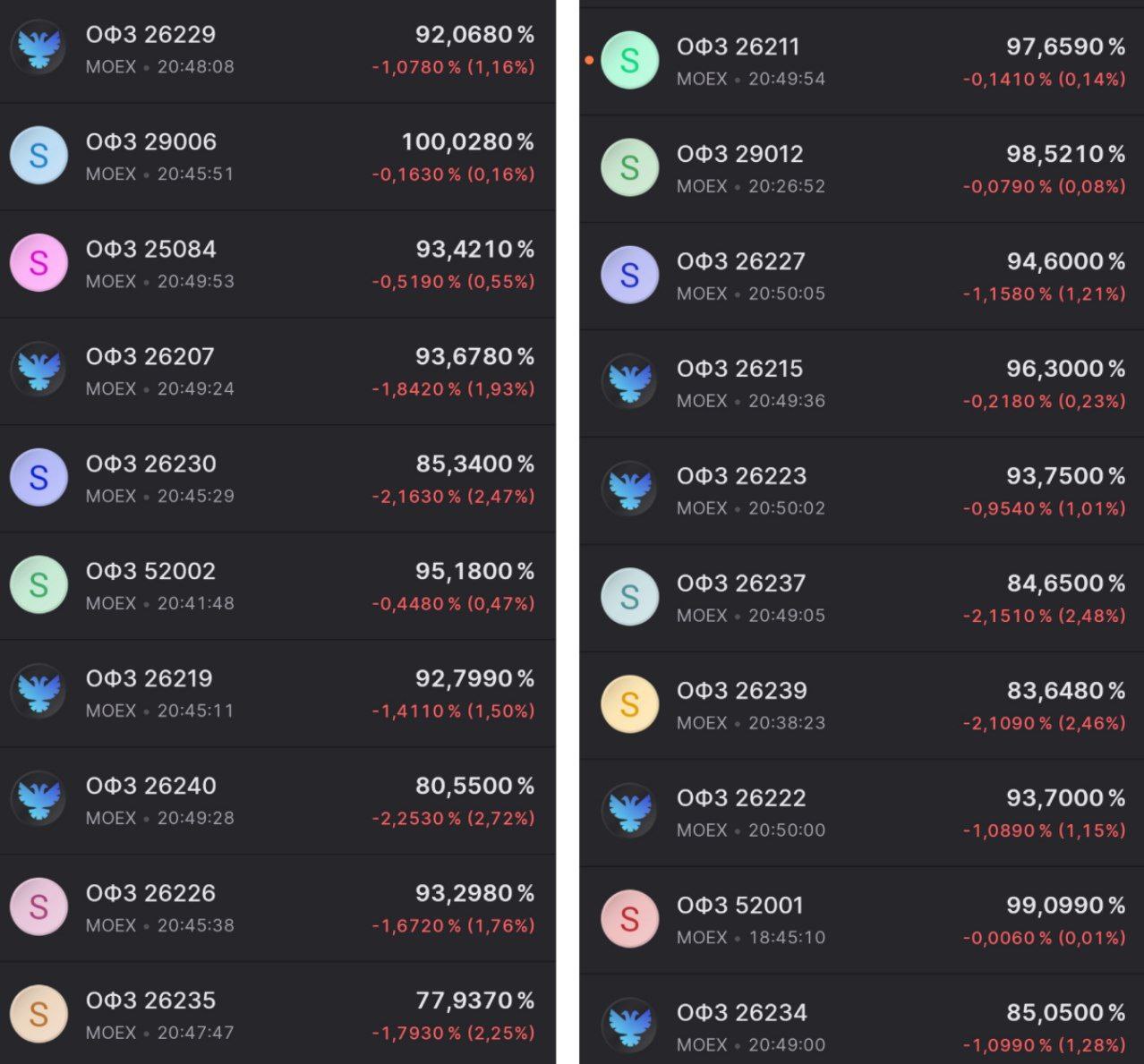Click the orange S icon for ОФЗ 26235
The image size is (1144, 1064).
point(38,1015)
